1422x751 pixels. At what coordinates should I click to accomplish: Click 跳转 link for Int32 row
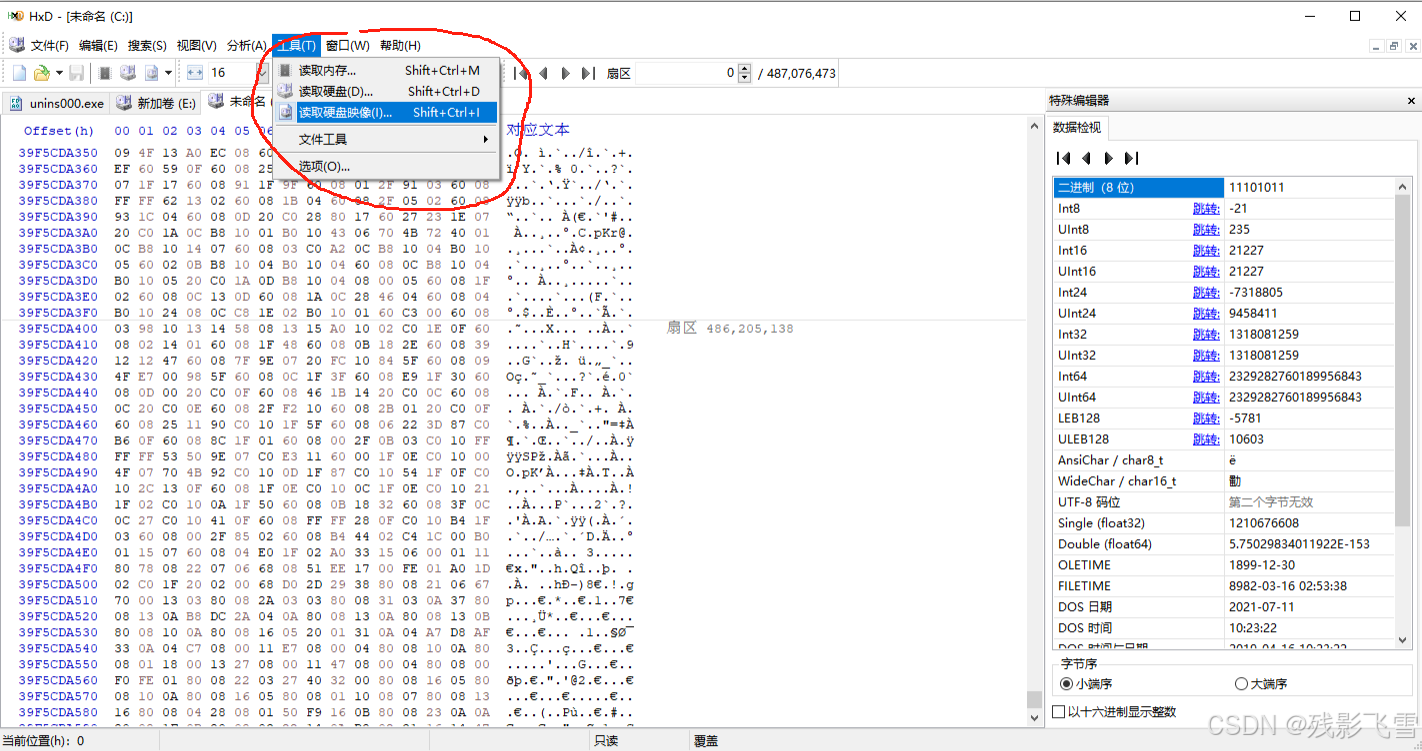coord(1206,334)
